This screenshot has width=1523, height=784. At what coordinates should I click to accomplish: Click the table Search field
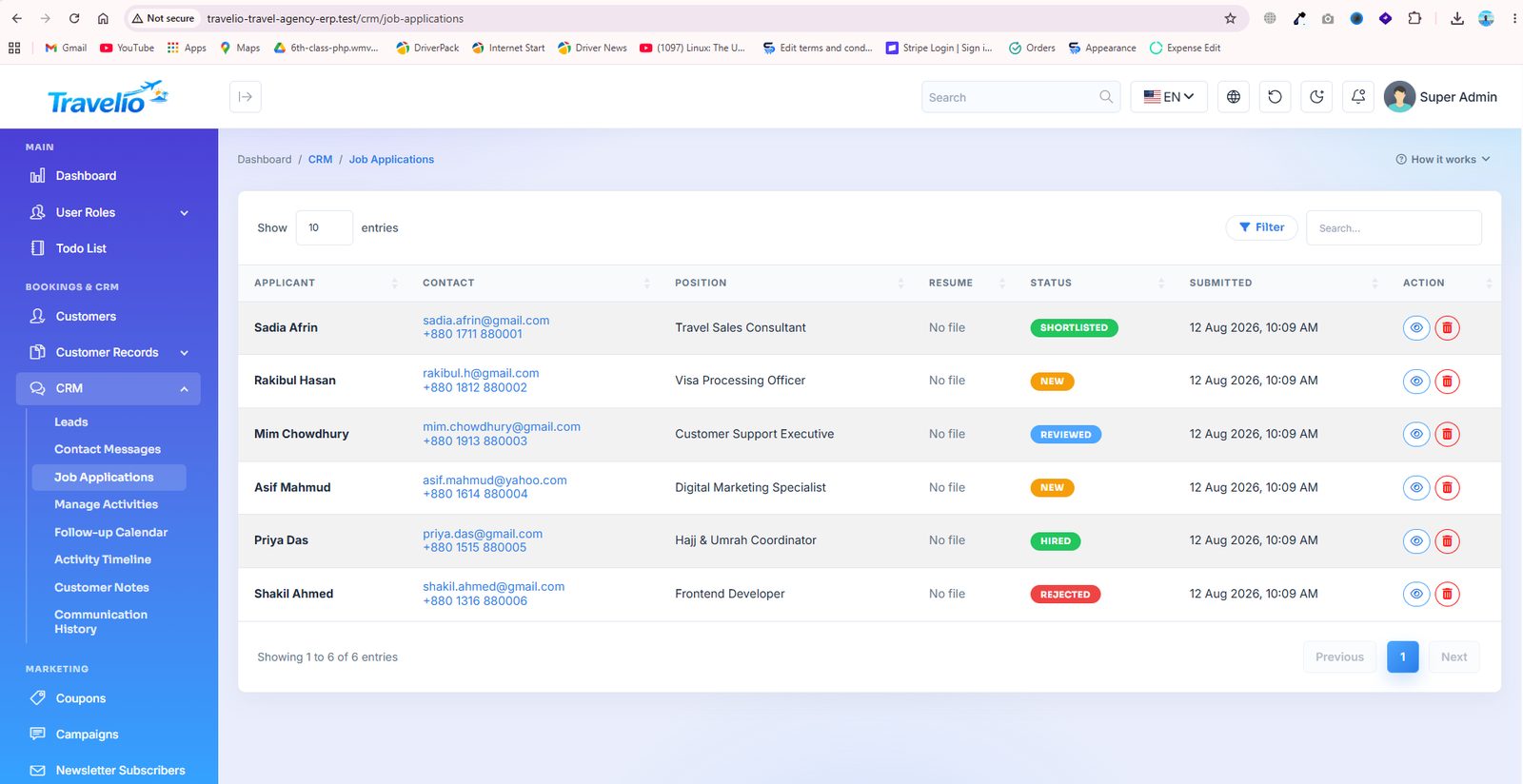tap(1394, 228)
